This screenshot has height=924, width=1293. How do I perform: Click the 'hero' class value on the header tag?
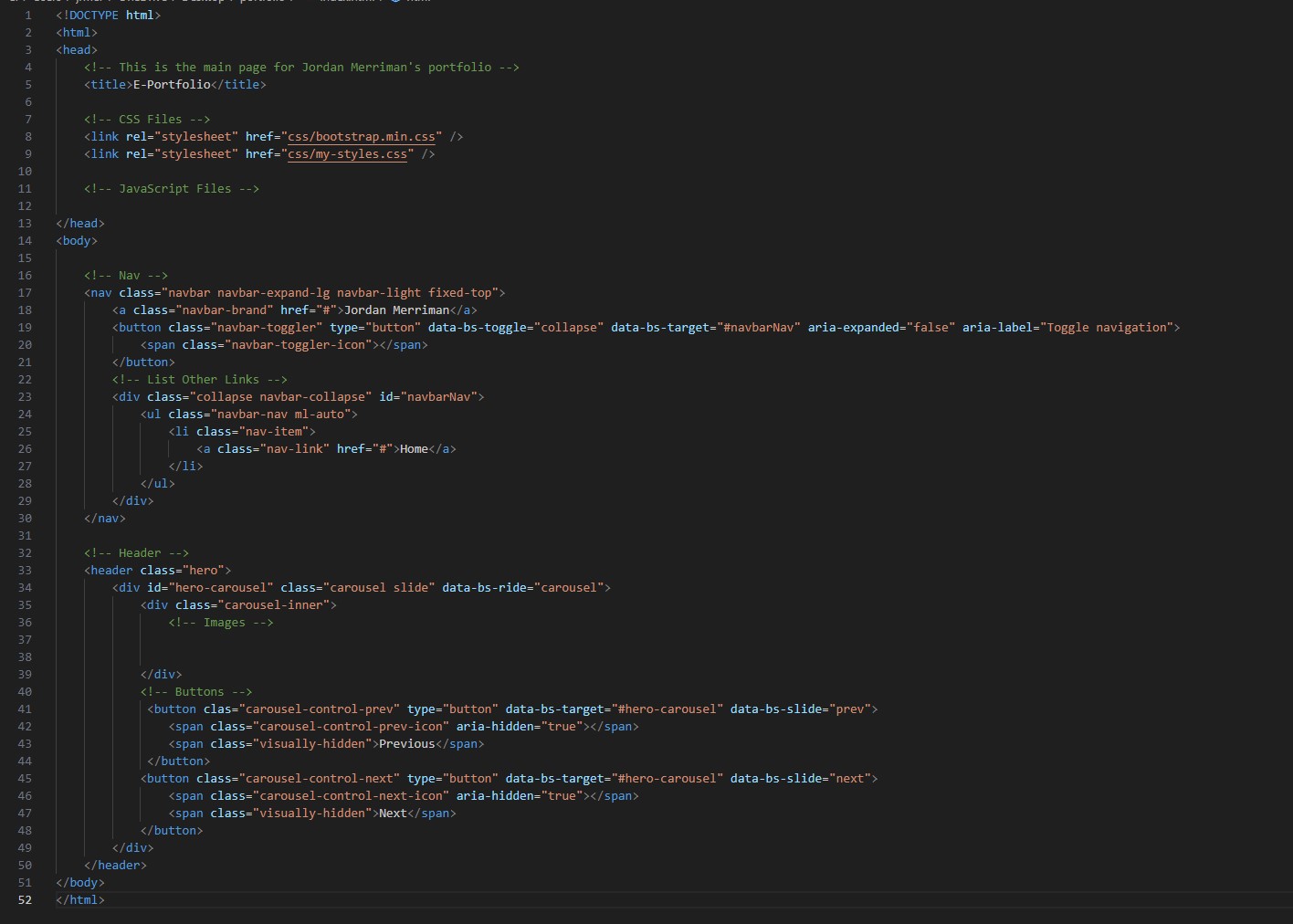204,571
